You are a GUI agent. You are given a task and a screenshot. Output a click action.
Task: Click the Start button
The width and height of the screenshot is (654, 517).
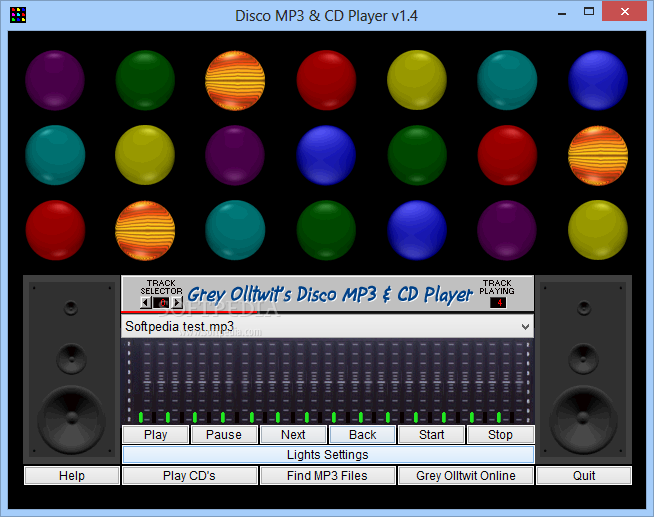point(432,434)
